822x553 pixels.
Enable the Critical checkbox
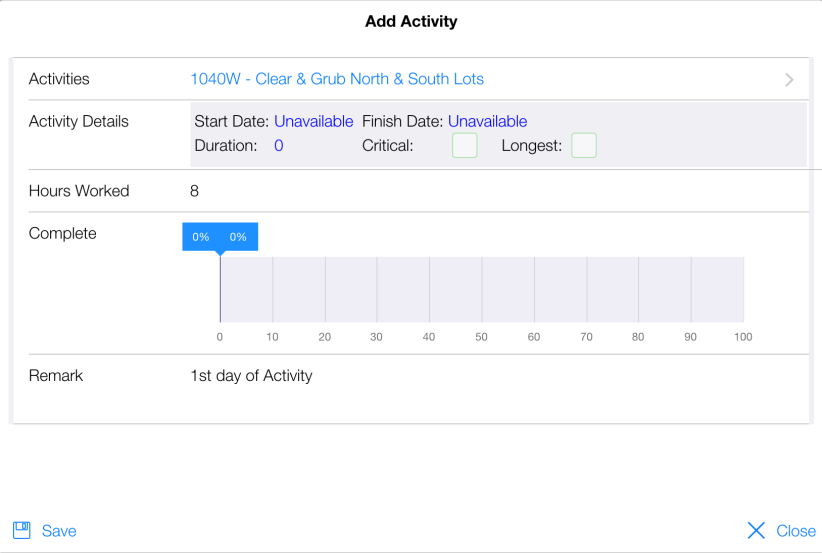point(465,146)
